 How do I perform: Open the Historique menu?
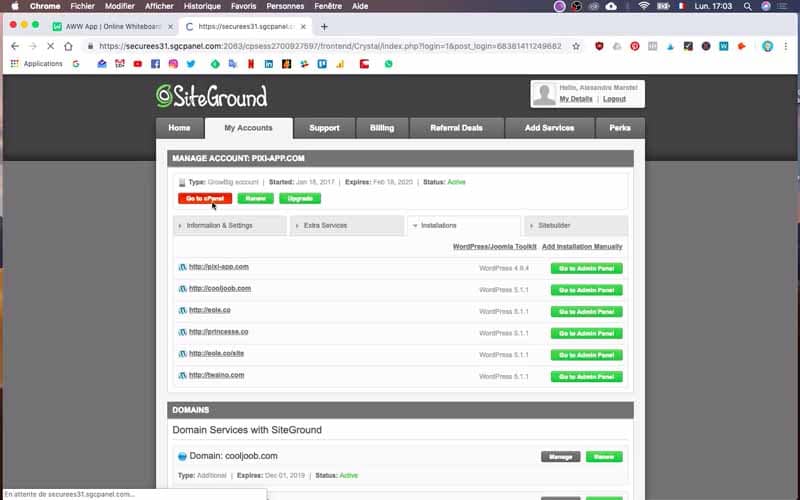click(x=202, y=6)
